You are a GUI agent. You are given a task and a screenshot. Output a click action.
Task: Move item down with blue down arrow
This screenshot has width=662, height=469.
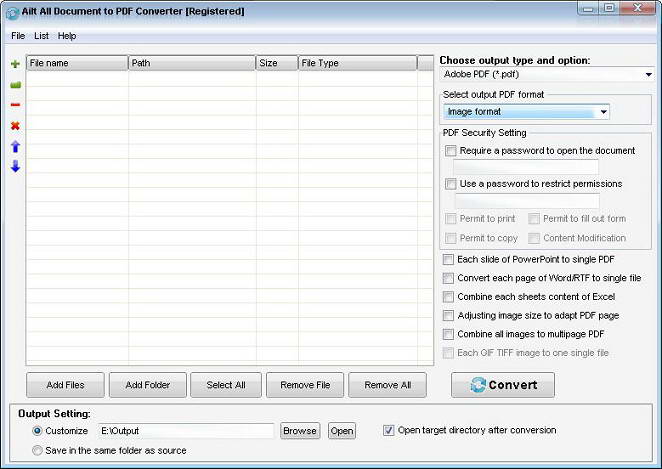click(x=15, y=166)
